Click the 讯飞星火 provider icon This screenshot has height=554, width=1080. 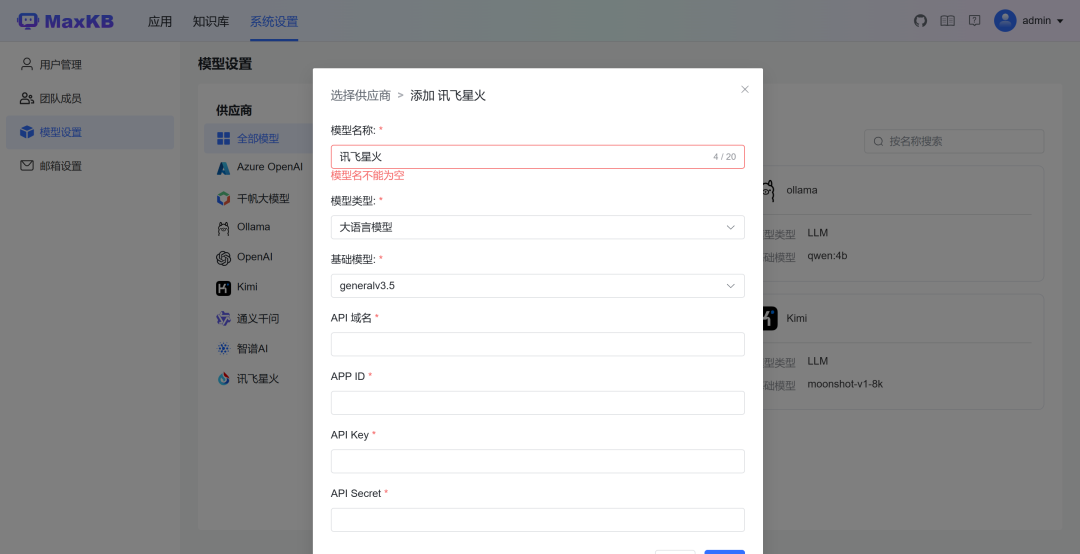click(x=223, y=378)
